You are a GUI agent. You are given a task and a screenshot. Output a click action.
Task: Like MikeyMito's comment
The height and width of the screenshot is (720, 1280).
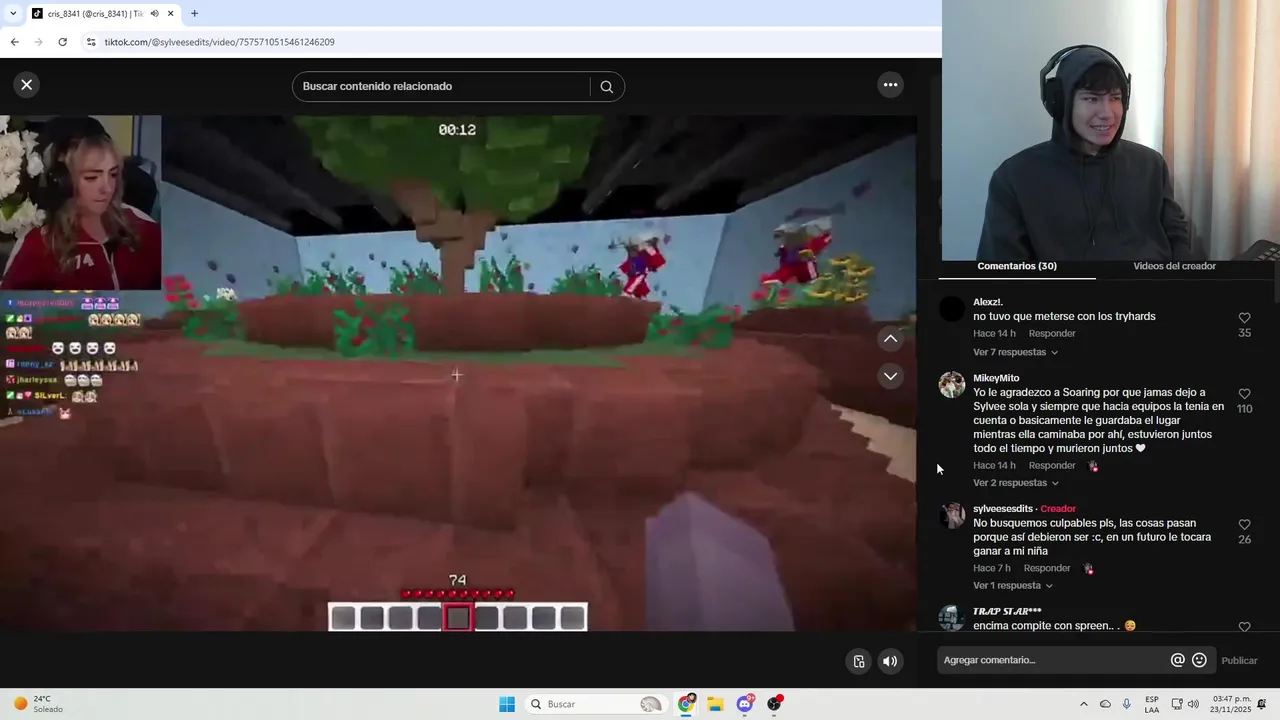click(1244, 394)
